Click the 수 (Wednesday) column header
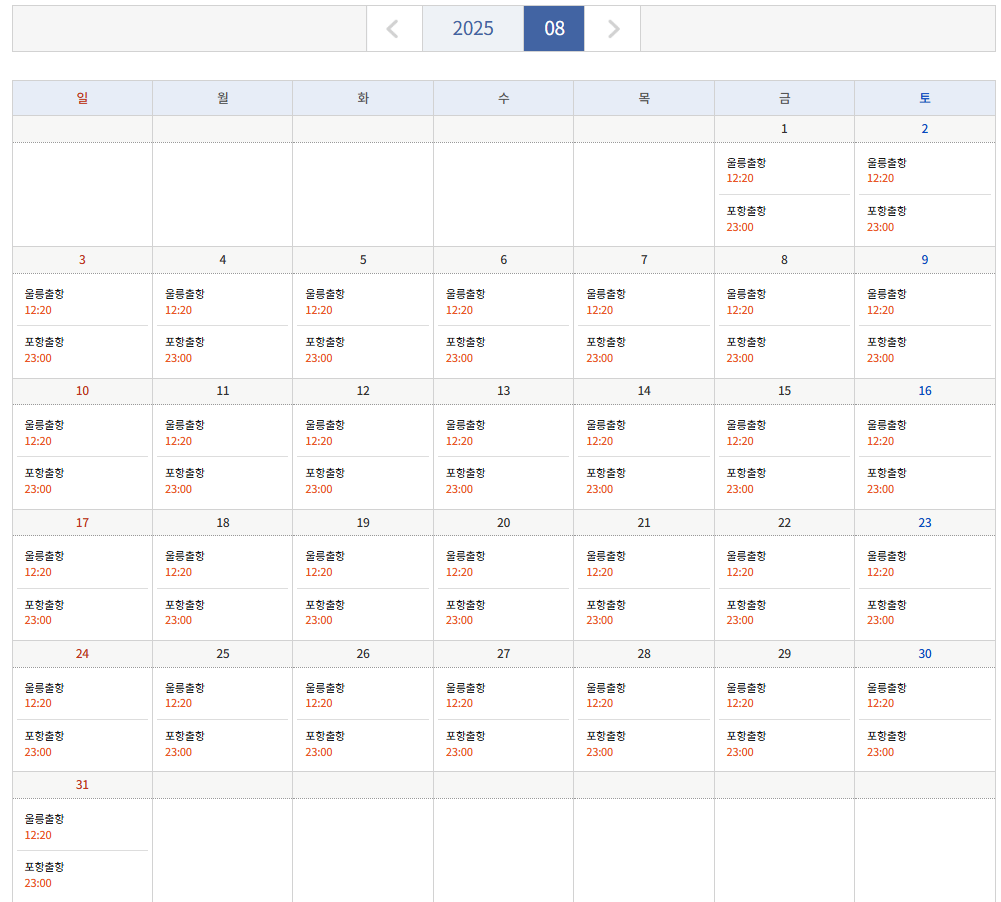The image size is (1001, 902). click(504, 98)
